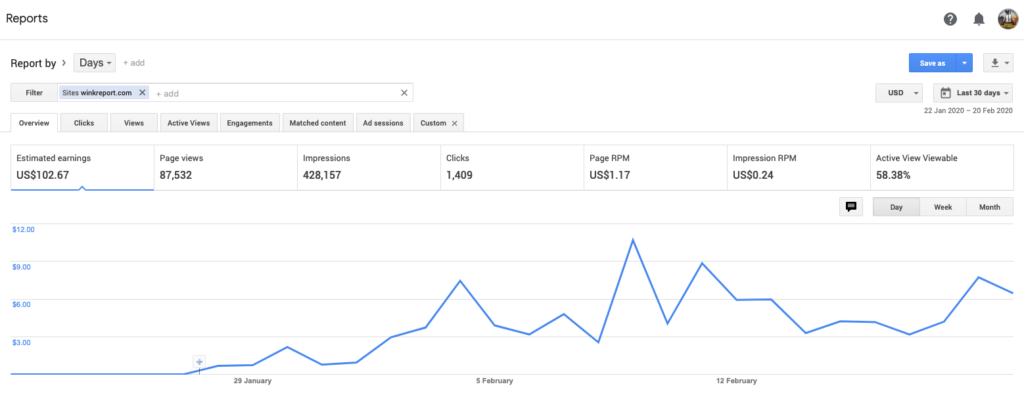
Task: Open the user profile avatar
Action: (x=1008, y=20)
